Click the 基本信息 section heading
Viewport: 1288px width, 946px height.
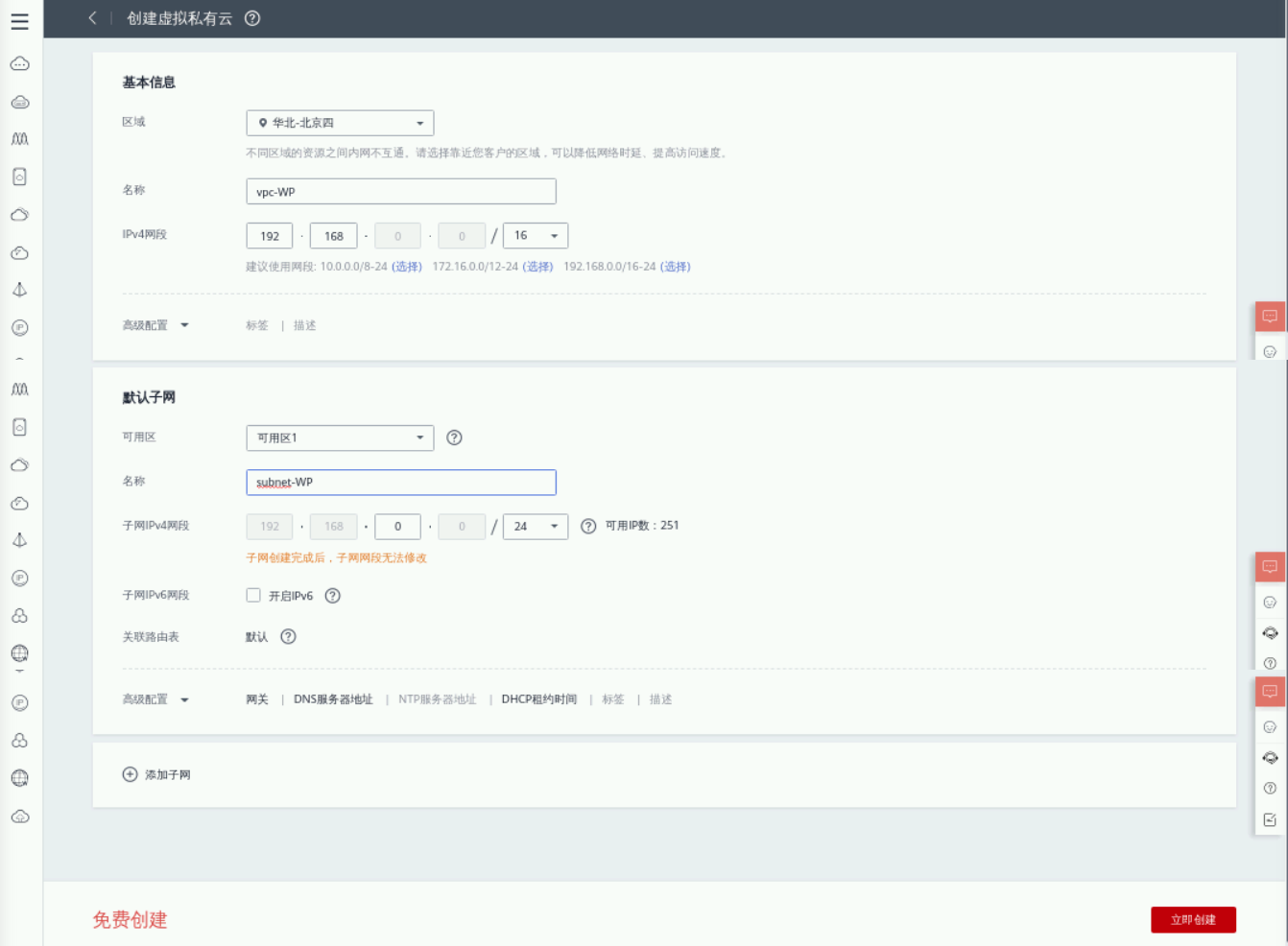[x=149, y=83]
